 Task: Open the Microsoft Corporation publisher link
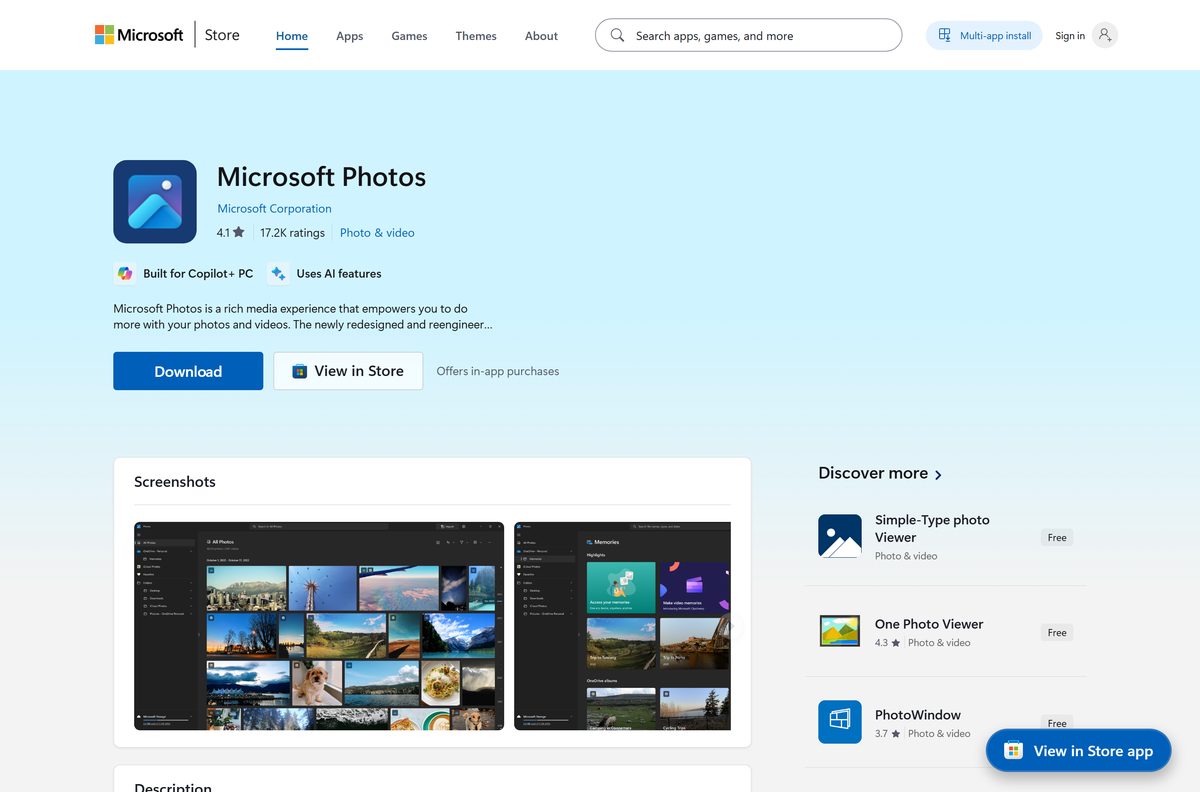[x=274, y=209]
